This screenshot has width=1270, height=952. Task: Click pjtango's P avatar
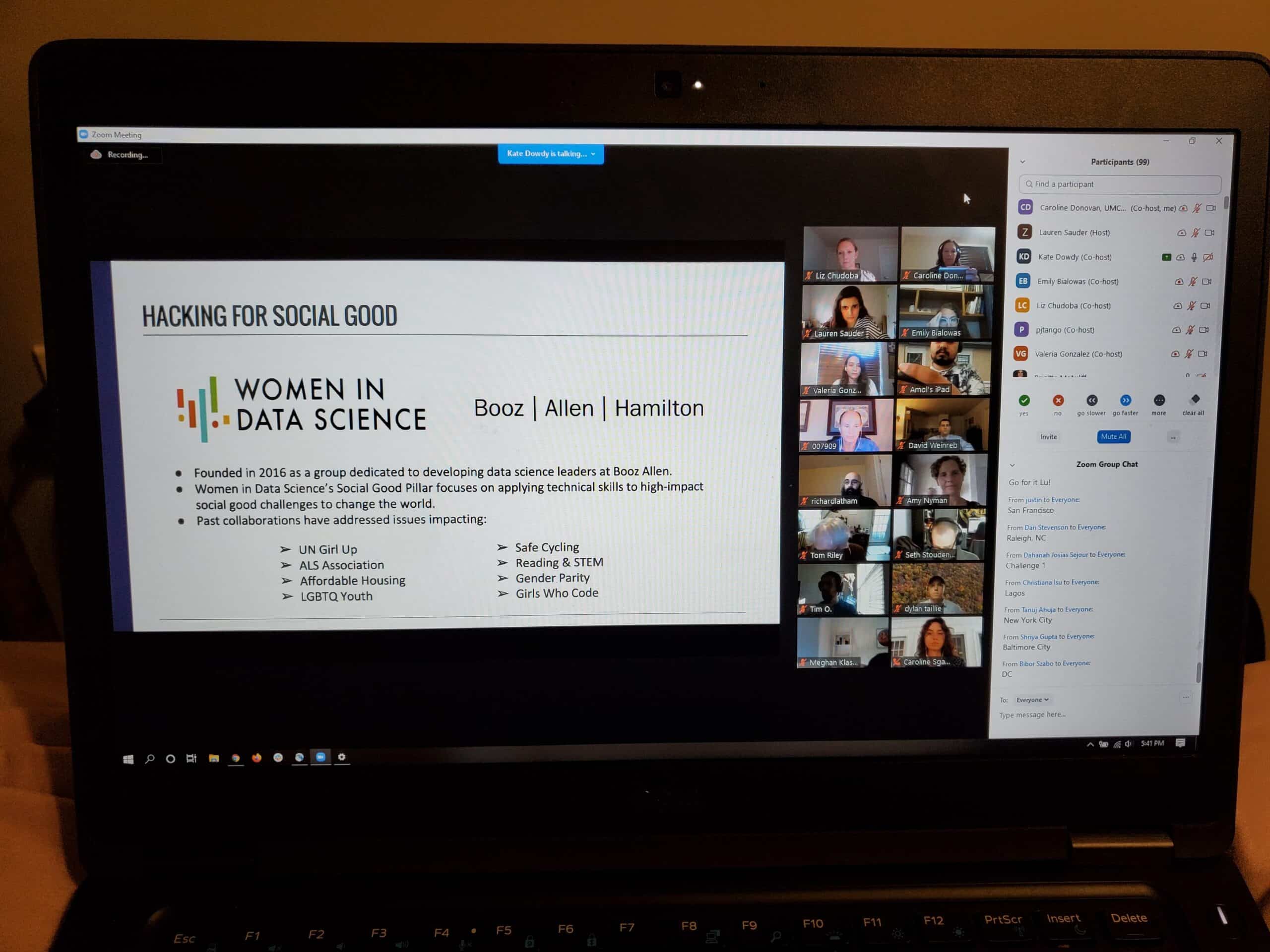tap(1021, 329)
